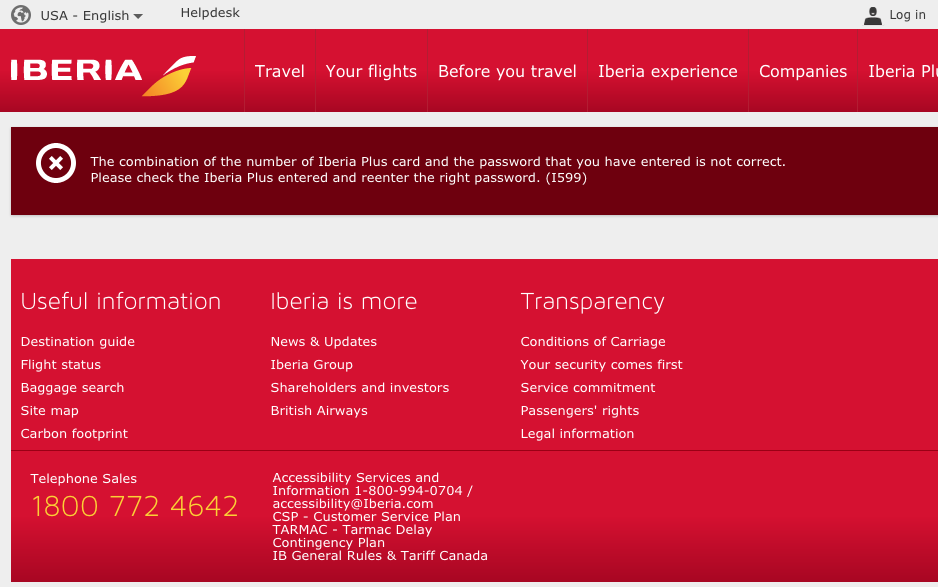Click the Transparency heading

point(592,302)
